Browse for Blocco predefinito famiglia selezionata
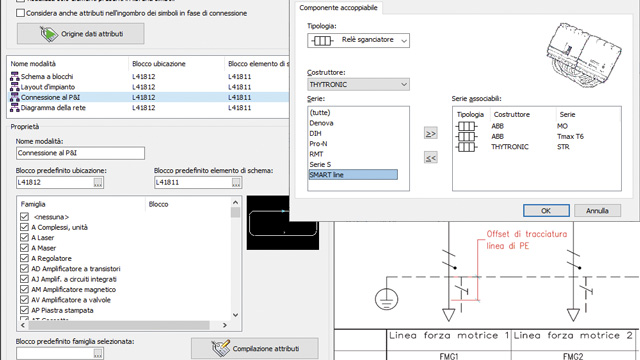This screenshot has height=360, width=640. click(x=98, y=353)
